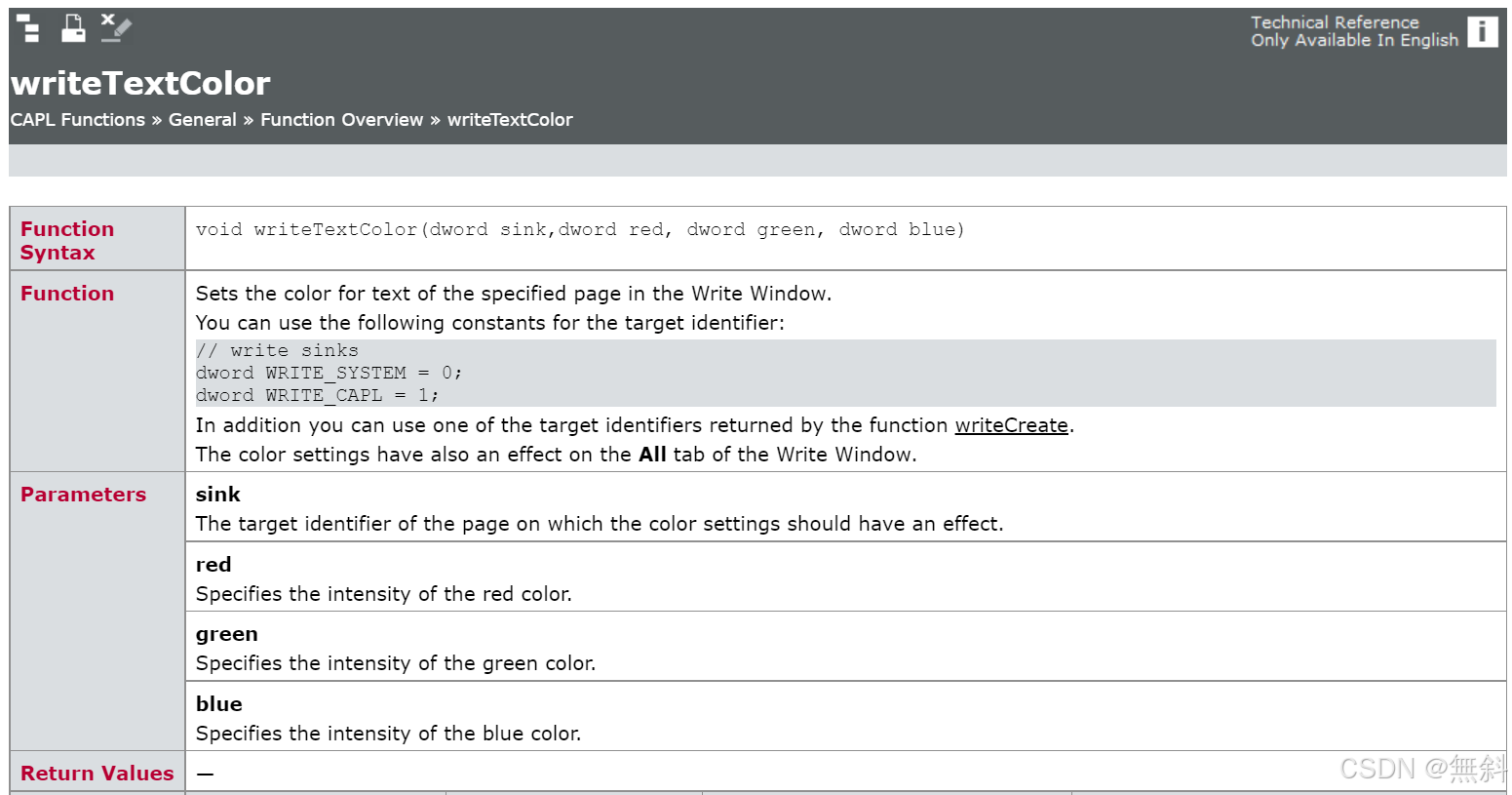Open the table of contents icon

coord(26,27)
